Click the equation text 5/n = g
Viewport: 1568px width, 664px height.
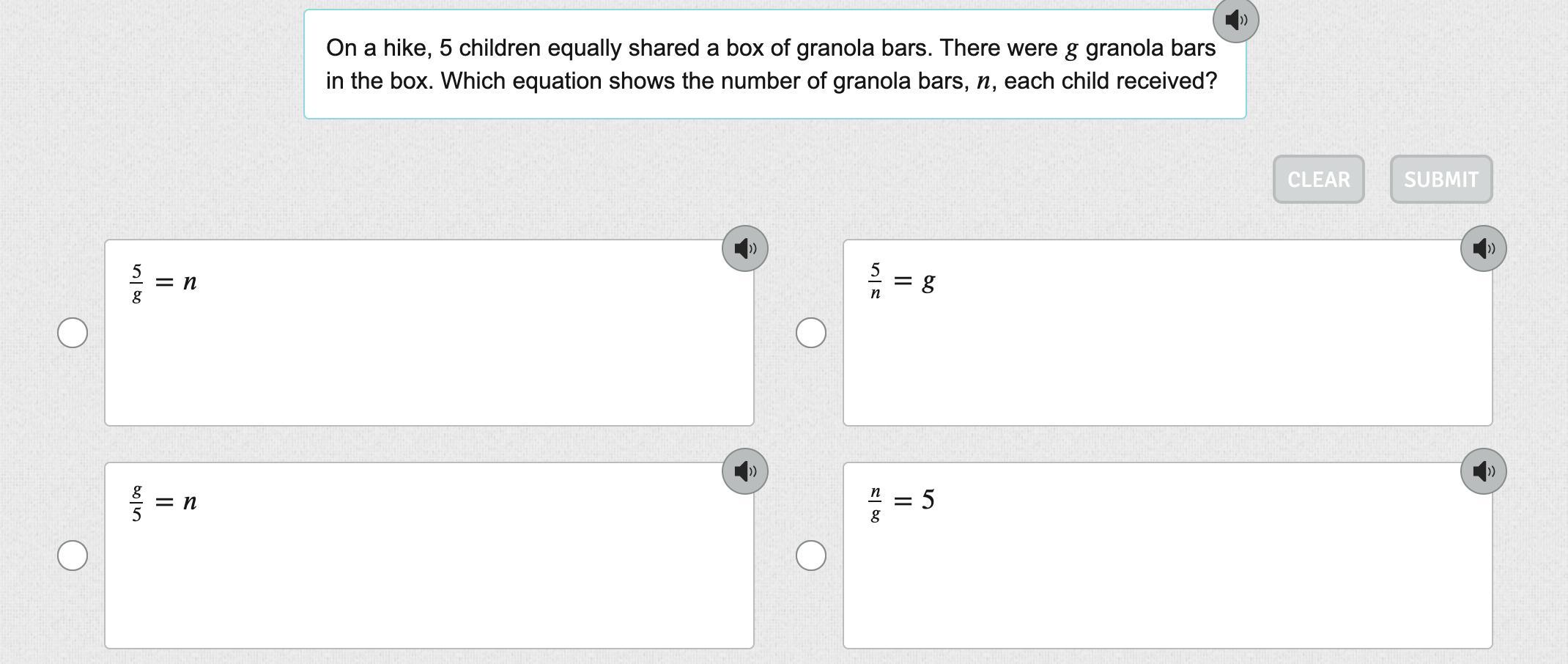(903, 281)
